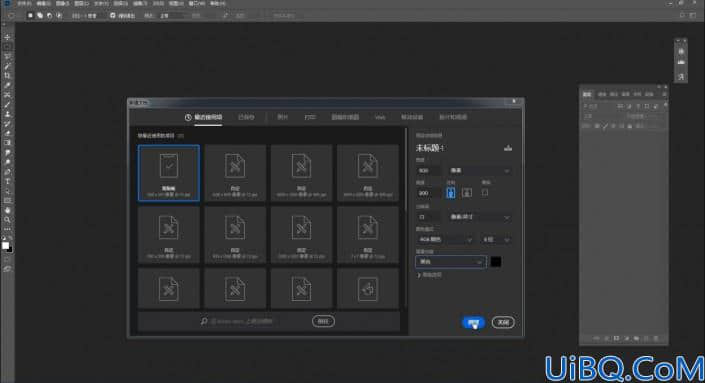Click the save document preset icon
The image size is (705, 383).
pos(508,148)
